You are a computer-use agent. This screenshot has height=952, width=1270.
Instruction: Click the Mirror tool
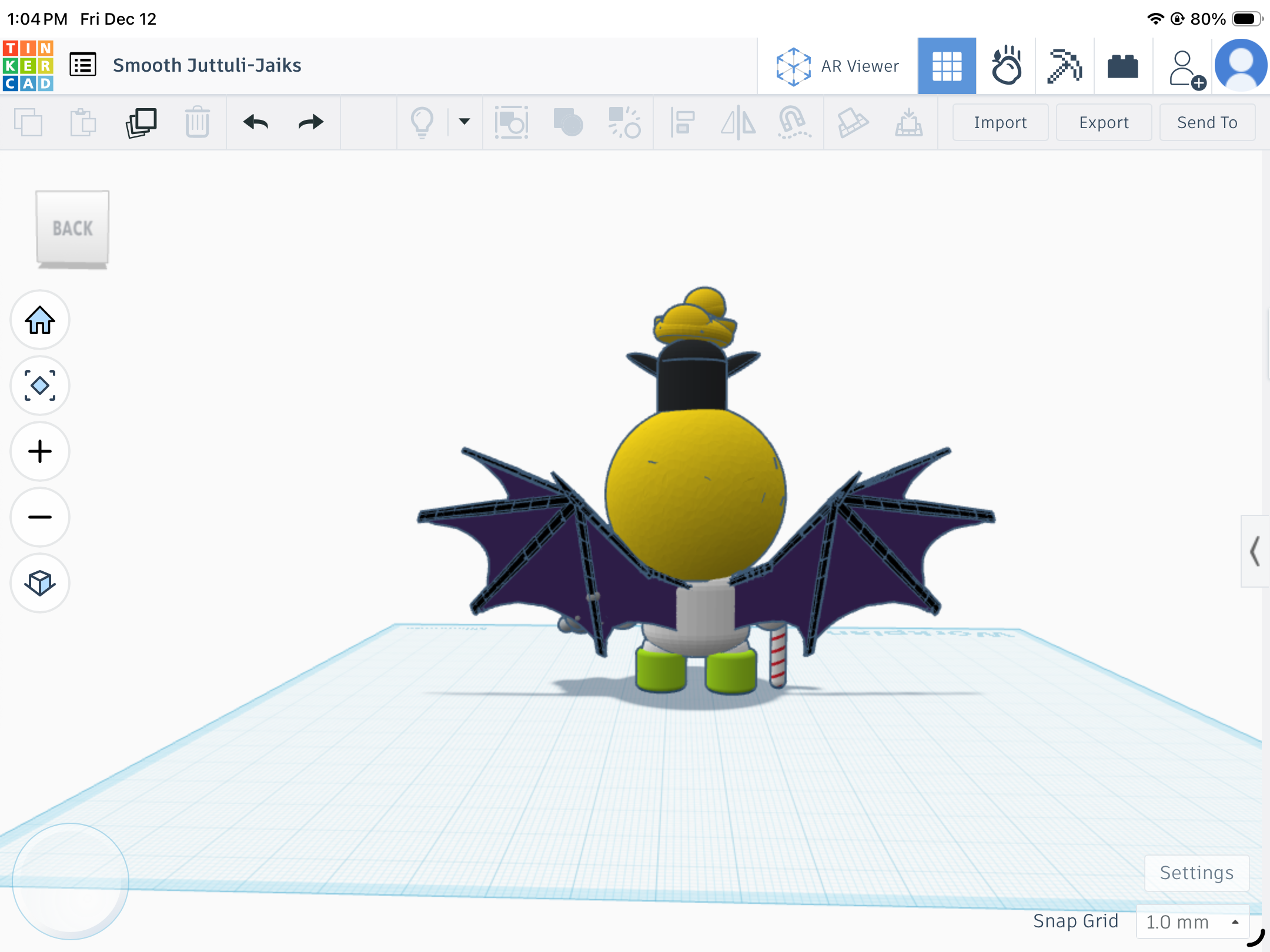pyautogui.click(x=738, y=122)
